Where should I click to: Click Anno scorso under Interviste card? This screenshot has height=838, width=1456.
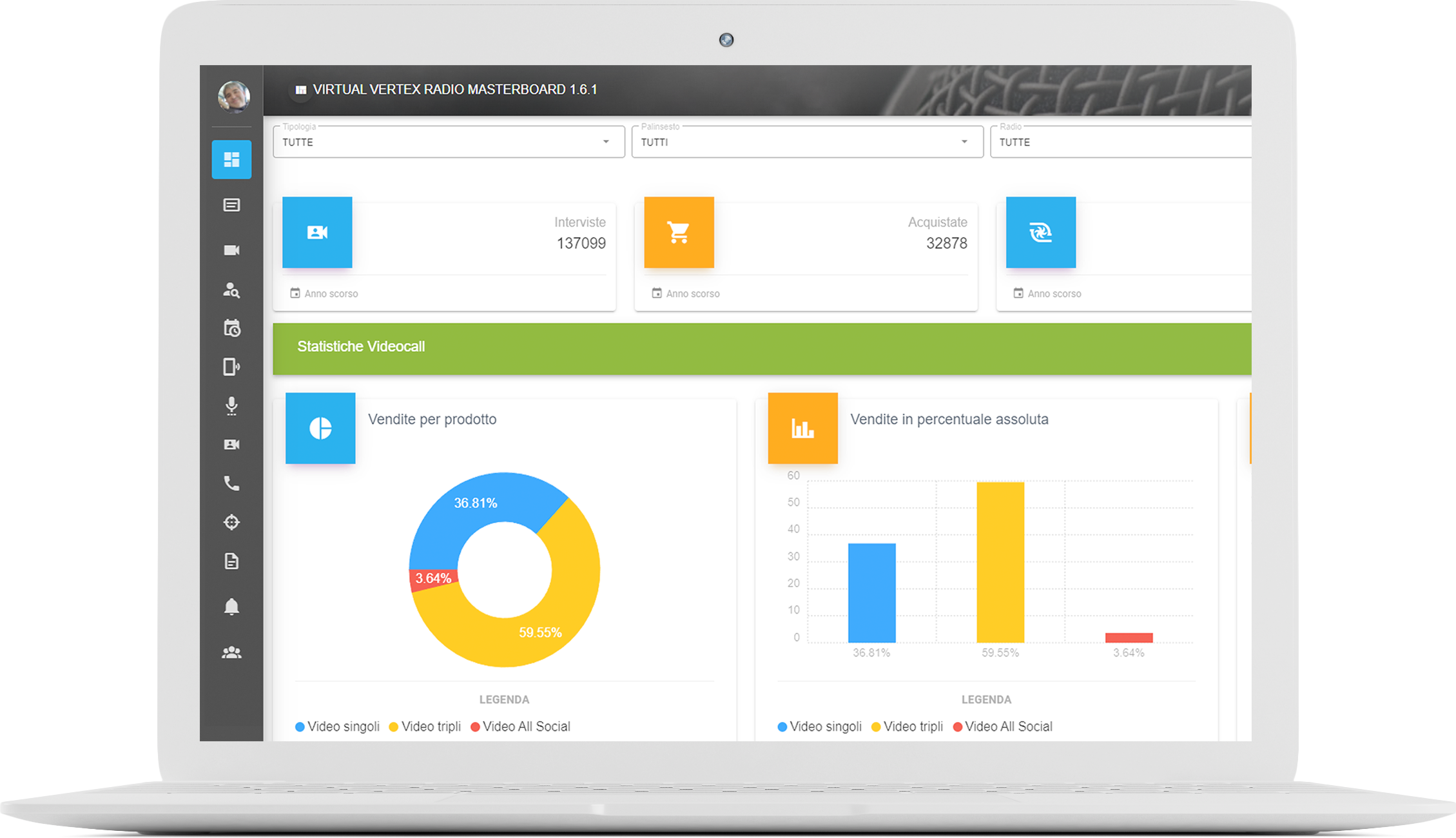pos(324,293)
